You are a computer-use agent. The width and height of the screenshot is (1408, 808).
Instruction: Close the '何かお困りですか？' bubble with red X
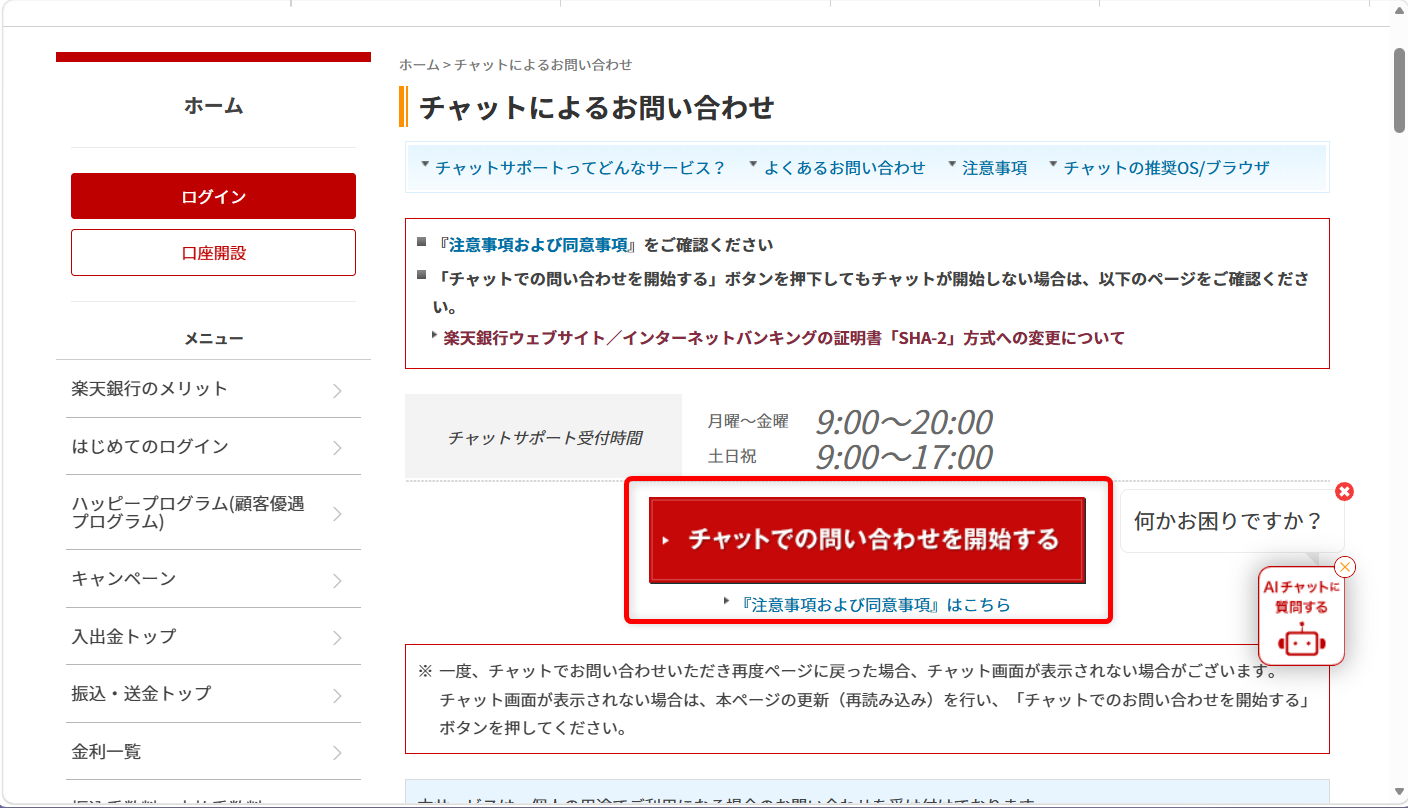tap(1345, 491)
